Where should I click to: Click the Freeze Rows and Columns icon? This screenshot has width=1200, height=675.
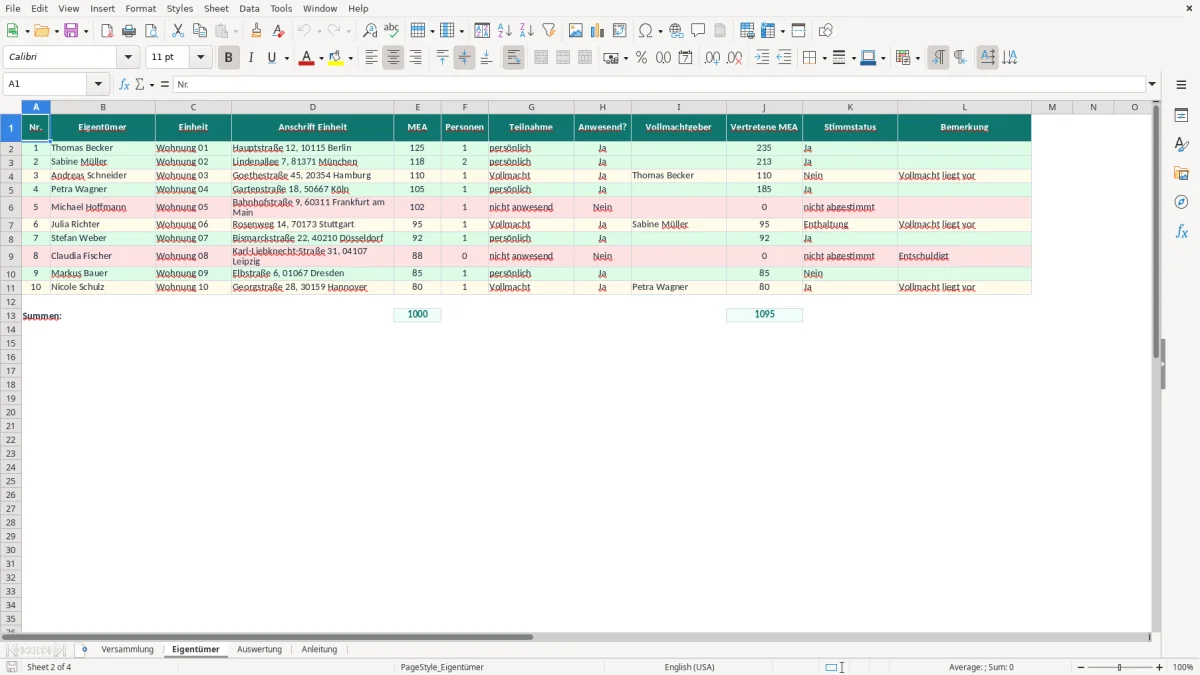click(768, 31)
